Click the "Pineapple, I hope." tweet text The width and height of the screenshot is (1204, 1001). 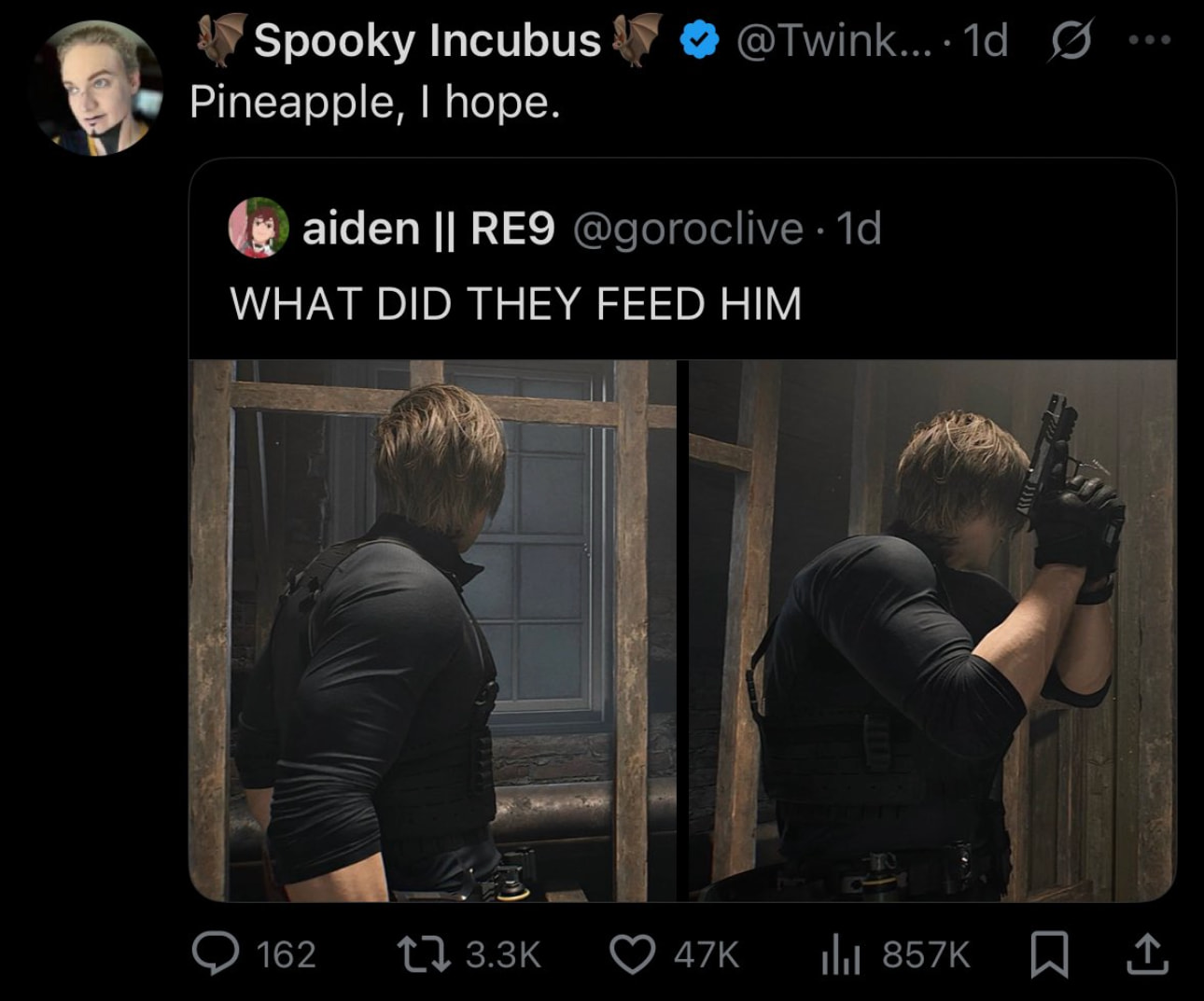coord(375,102)
